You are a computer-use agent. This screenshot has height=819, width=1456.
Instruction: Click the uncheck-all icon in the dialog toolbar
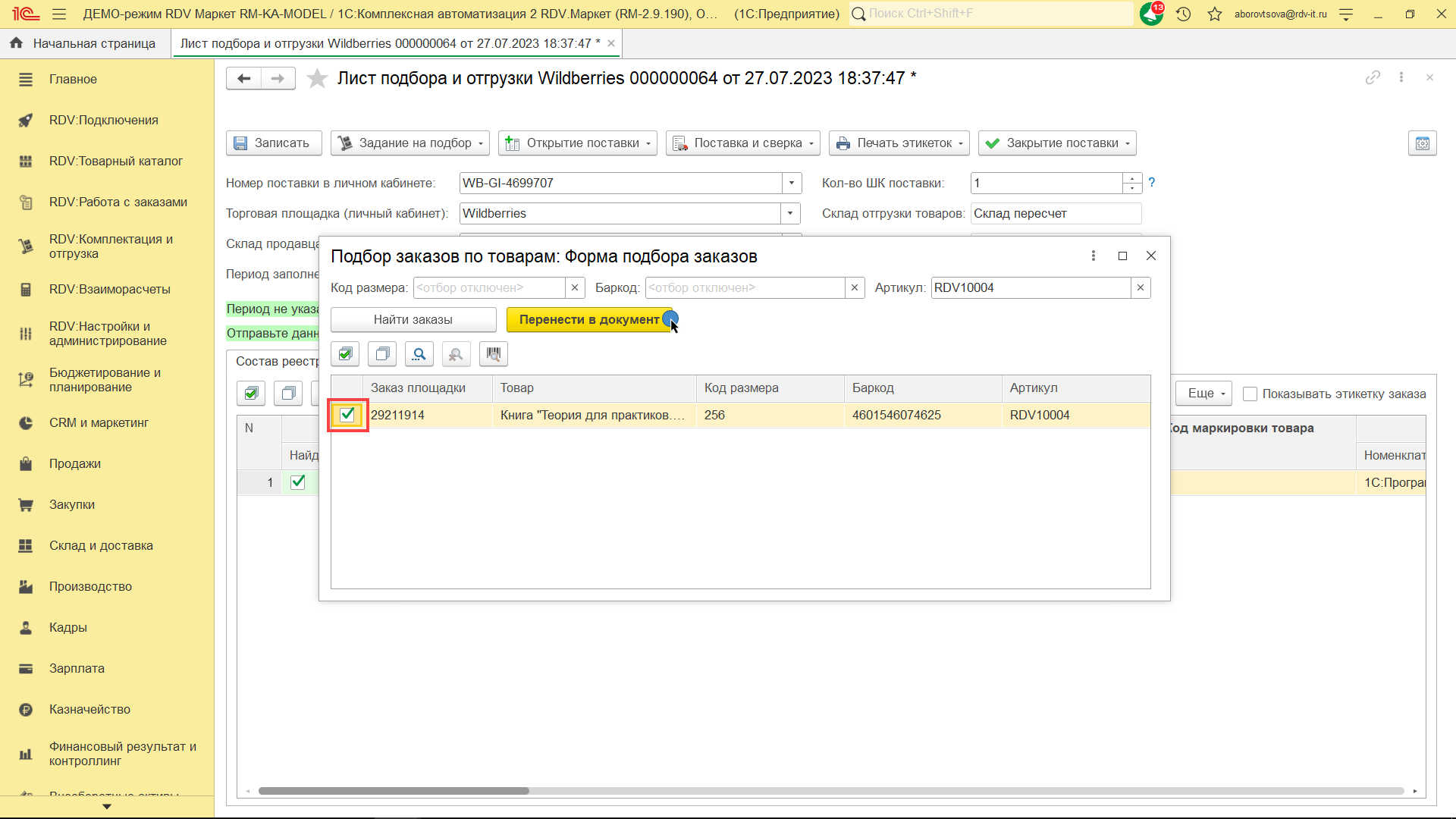tap(382, 354)
